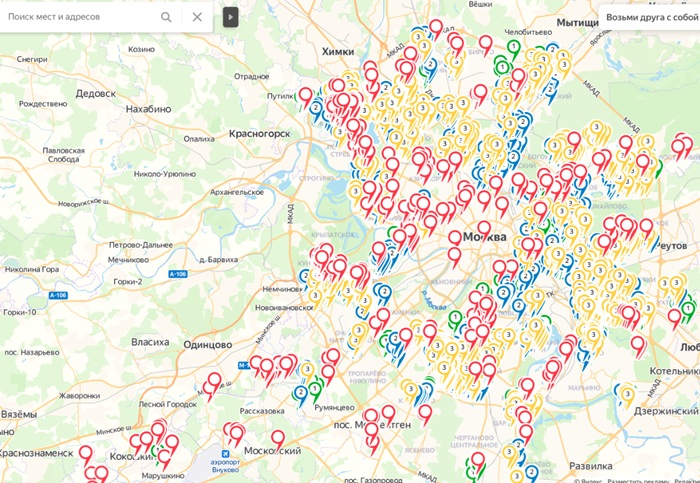Select the red marker near Краснознаменск
The height and width of the screenshot is (483, 700).
(x=86, y=453)
